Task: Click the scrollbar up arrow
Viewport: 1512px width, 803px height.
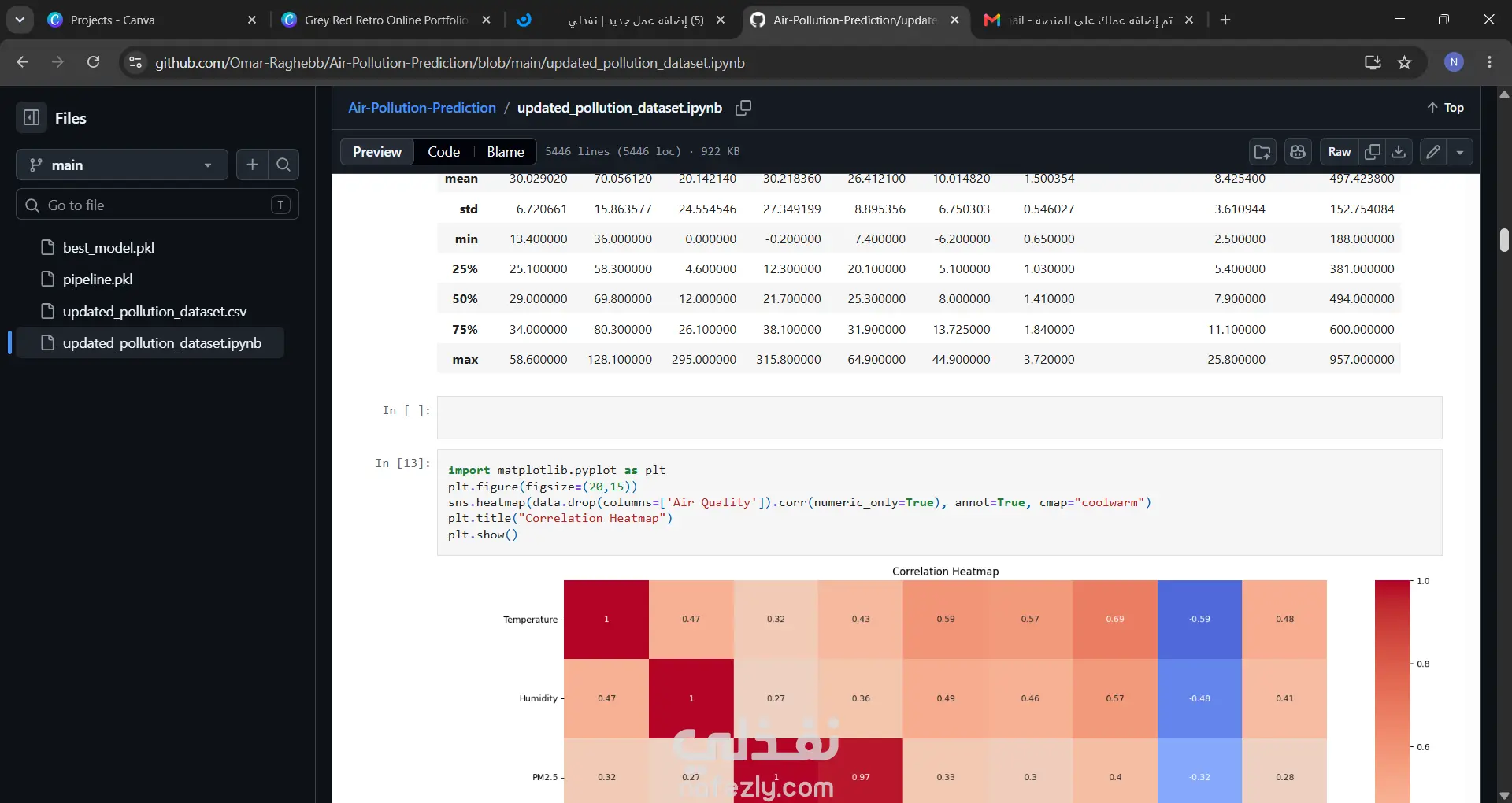Action: 1504,94
